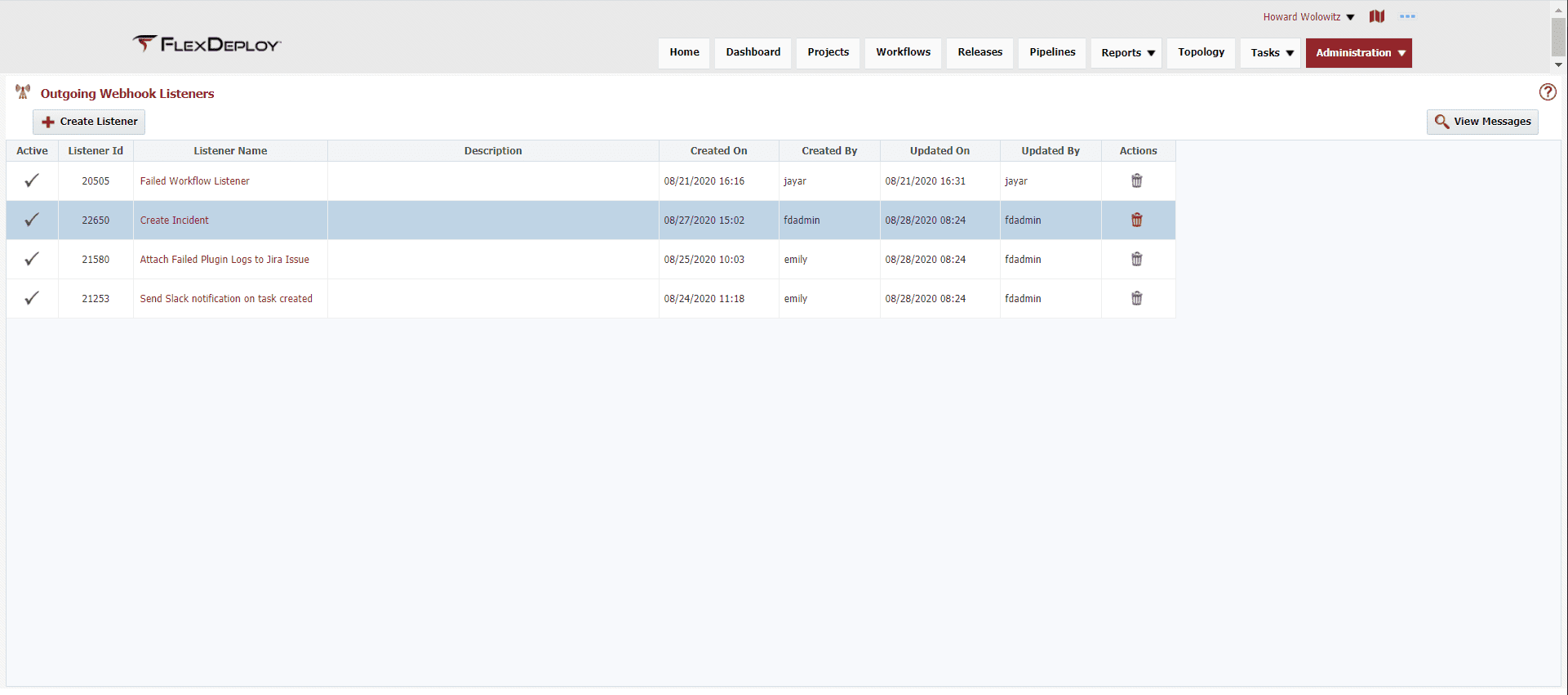Click the browser scrollbar down arrow
This screenshot has height=695, width=1568.
pos(1558,65)
